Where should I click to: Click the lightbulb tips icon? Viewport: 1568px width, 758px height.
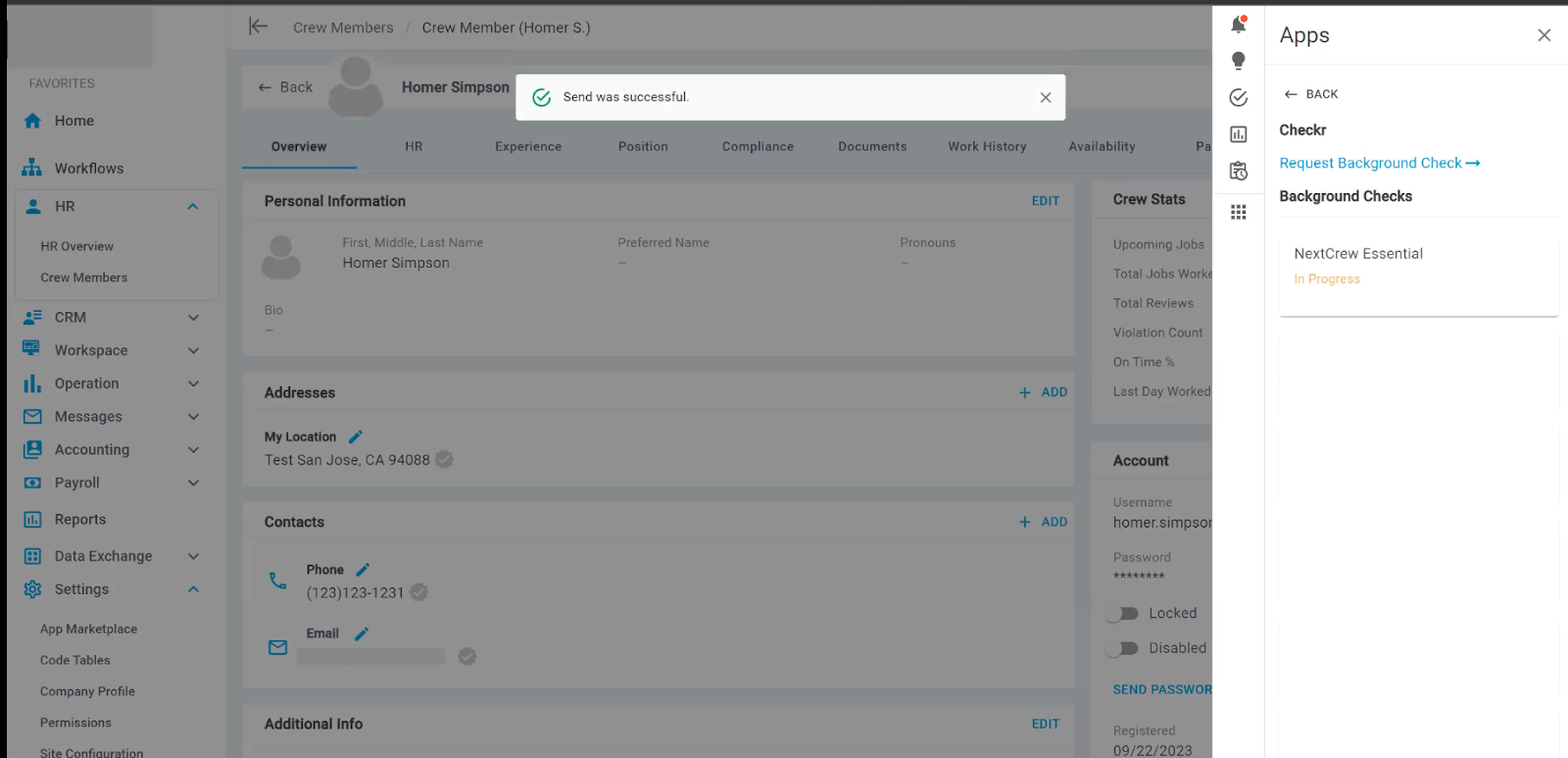pos(1239,61)
